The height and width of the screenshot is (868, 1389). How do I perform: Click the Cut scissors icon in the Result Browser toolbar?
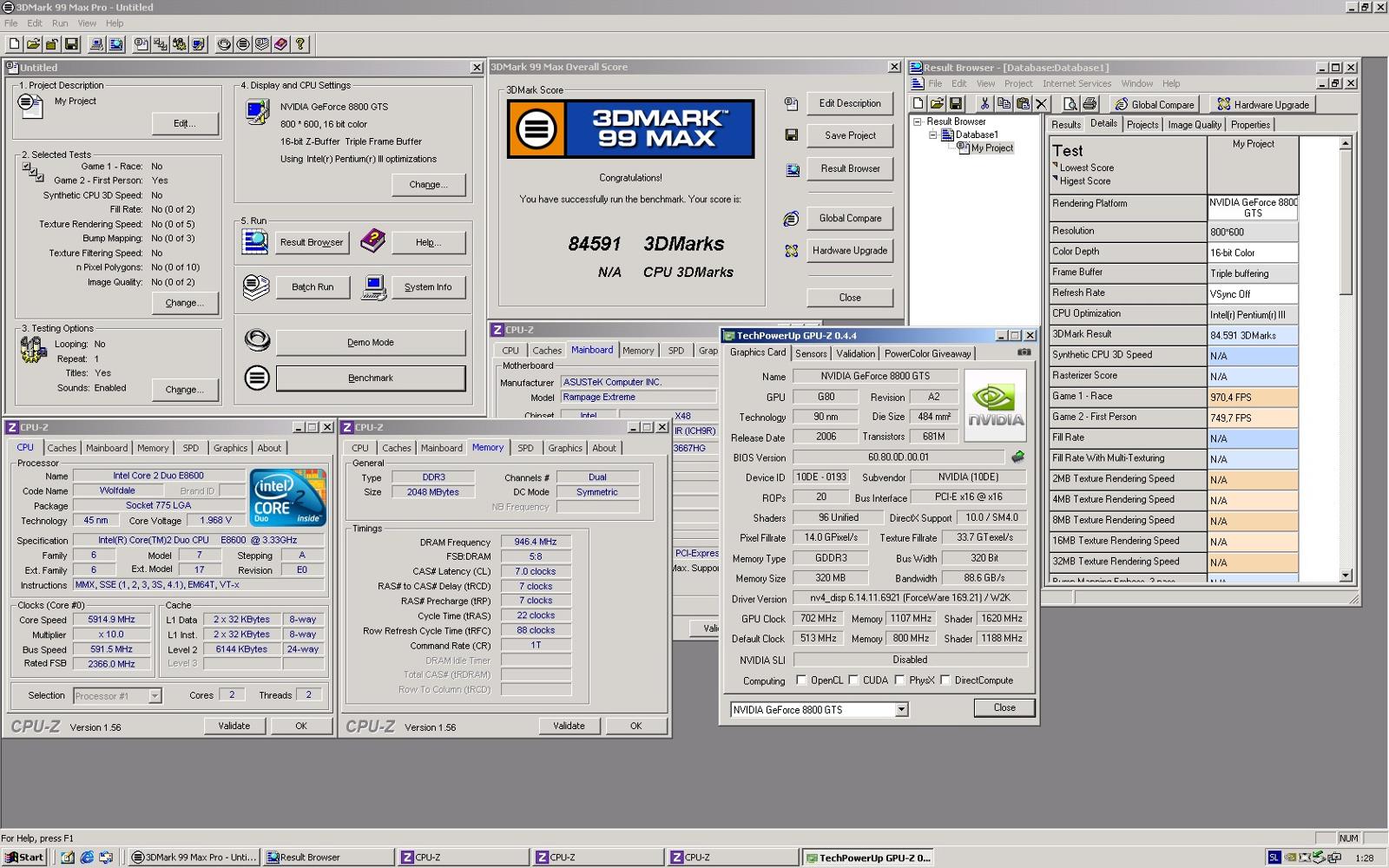tap(984, 104)
